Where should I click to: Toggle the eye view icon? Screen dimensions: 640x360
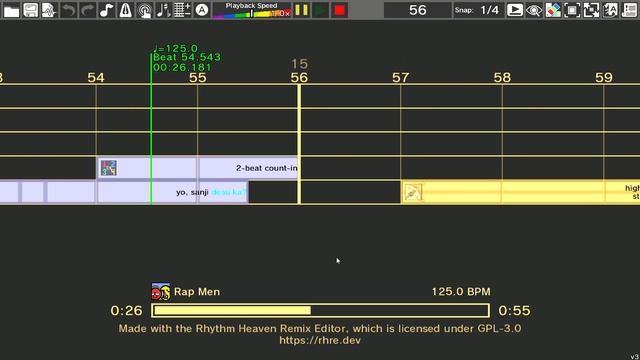[534, 10]
